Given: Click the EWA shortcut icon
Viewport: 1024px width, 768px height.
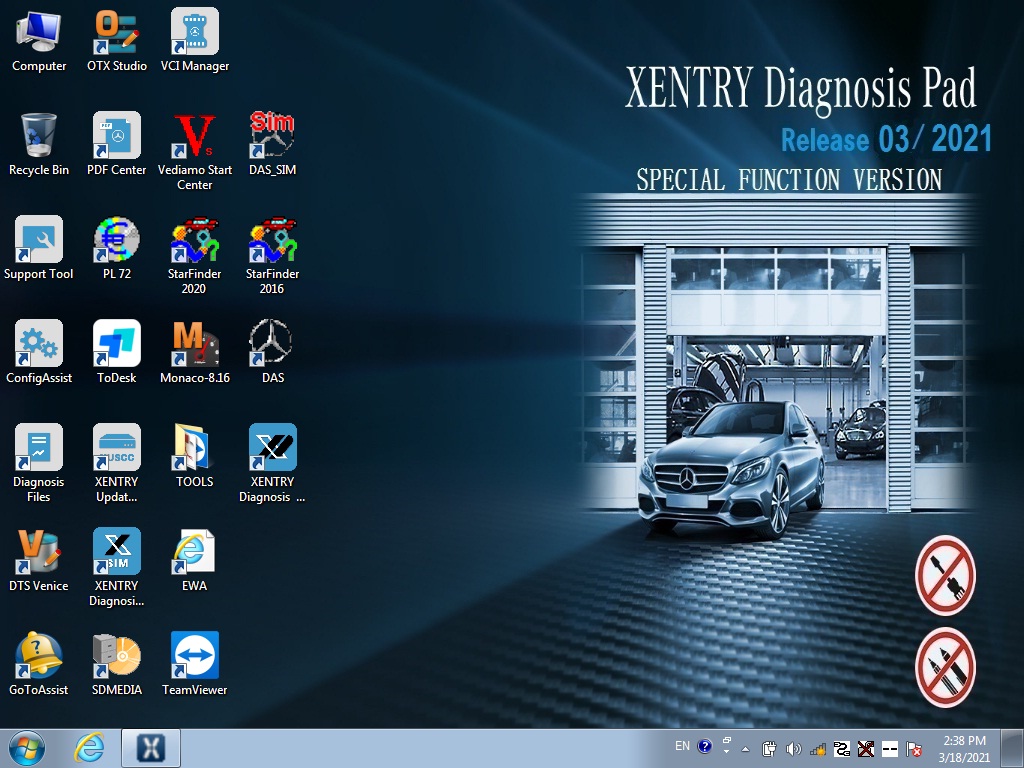Looking at the screenshot, I should (x=195, y=560).
